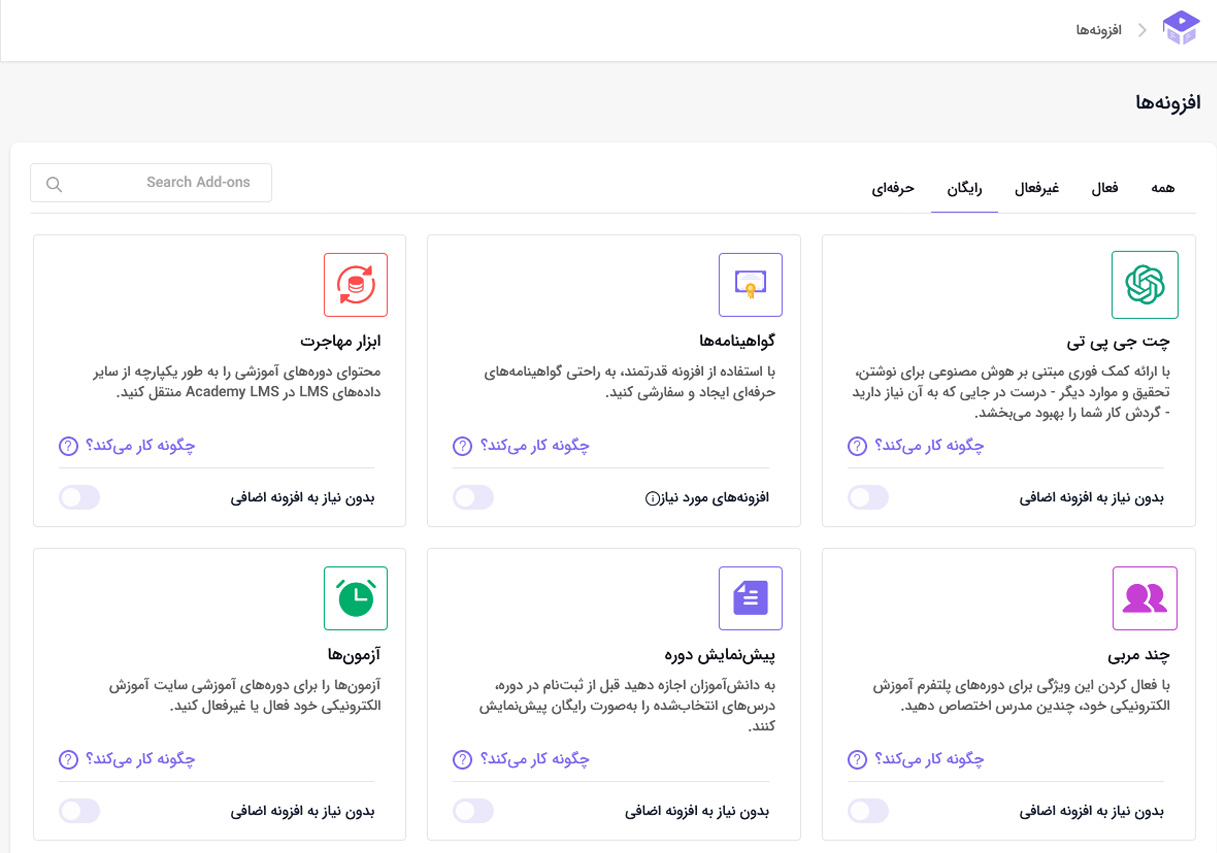The image size is (1217, 853).
Task: Click بدون نیاز به افزونه اضافی in چند مربی card
Action: click(1092, 812)
